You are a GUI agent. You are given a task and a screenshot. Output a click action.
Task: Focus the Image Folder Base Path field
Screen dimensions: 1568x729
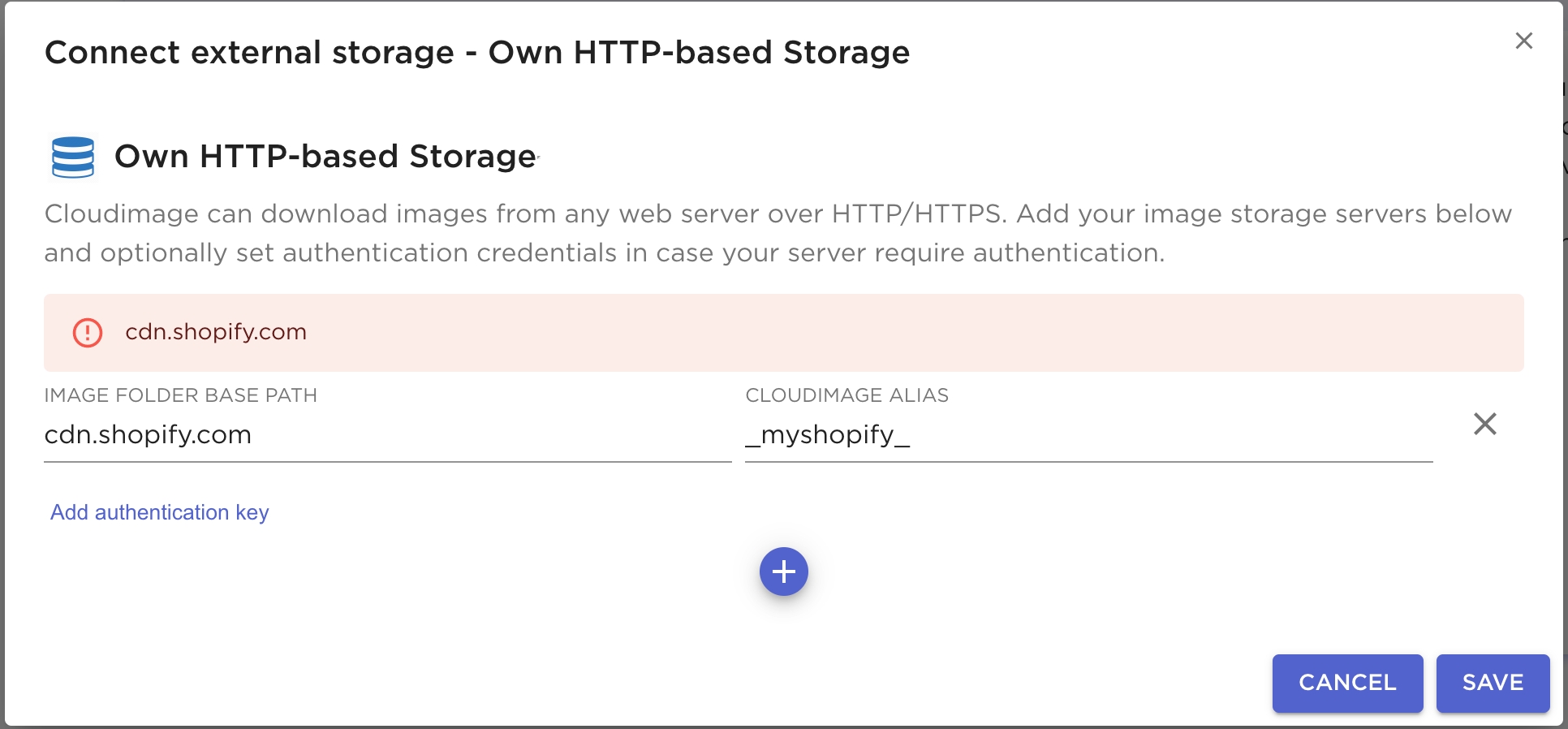387,435
